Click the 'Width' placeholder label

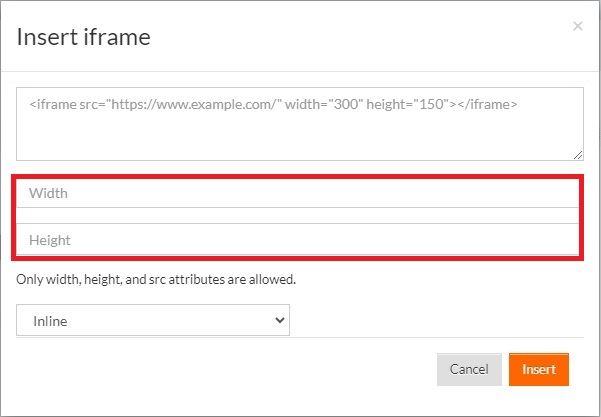pos(48,193)
